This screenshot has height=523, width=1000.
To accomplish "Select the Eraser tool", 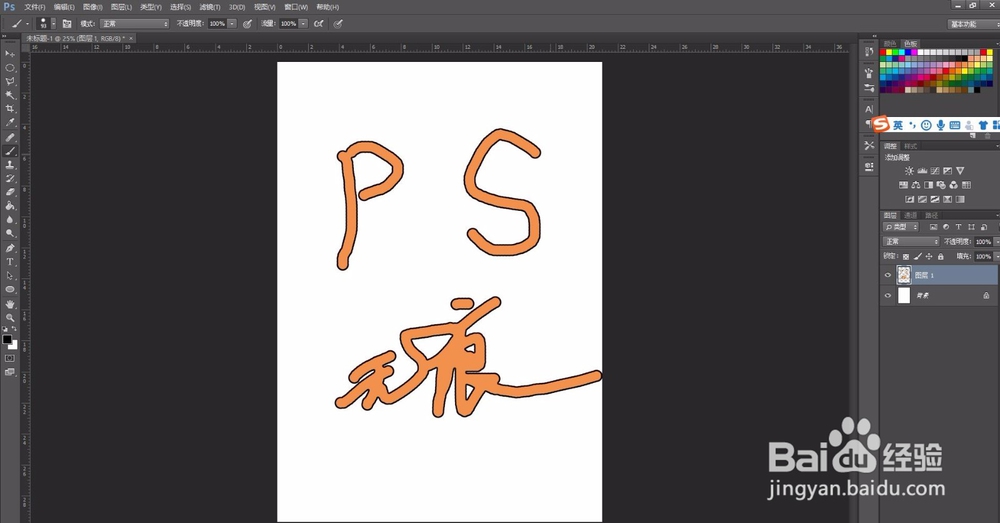I will tap(10, 192).
